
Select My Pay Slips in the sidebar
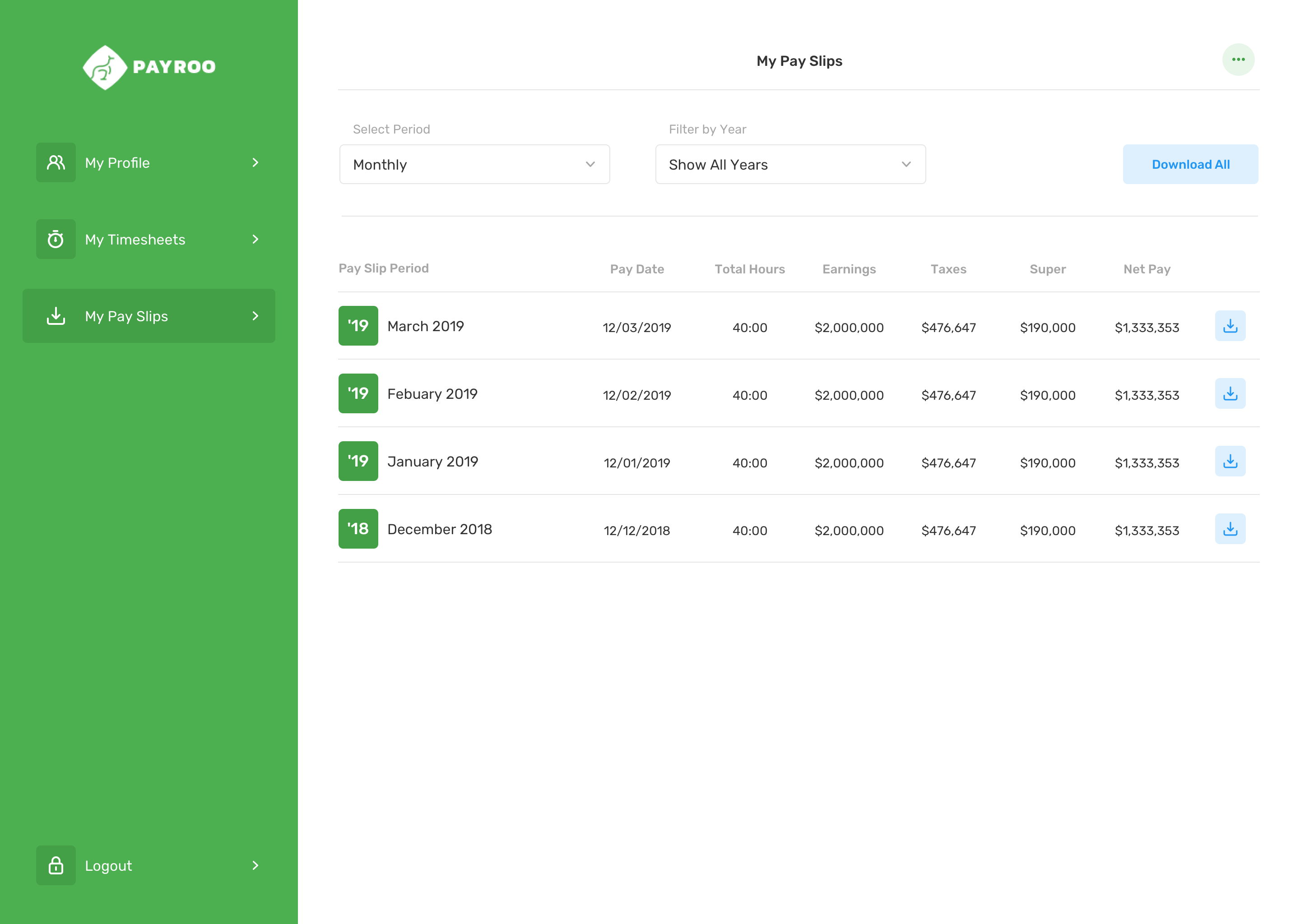(149, 316)
